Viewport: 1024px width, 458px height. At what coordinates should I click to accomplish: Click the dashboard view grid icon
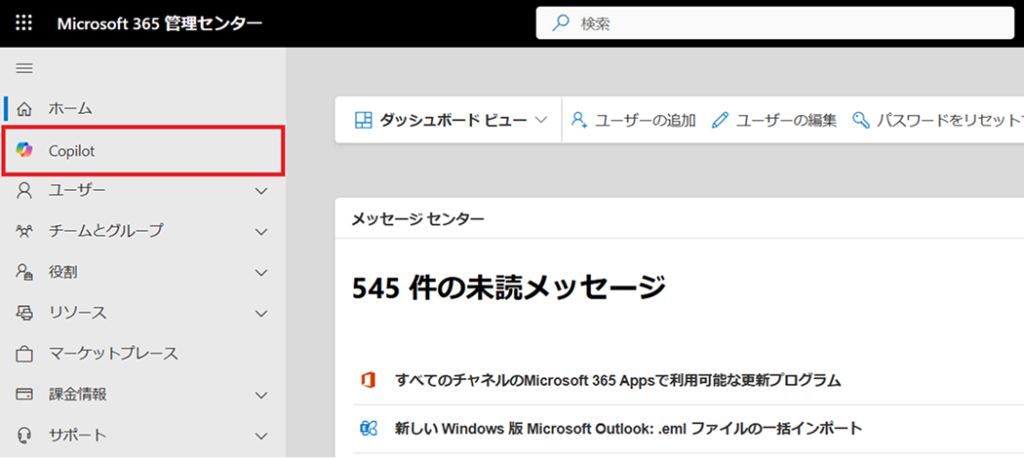(x=363, y=120)
